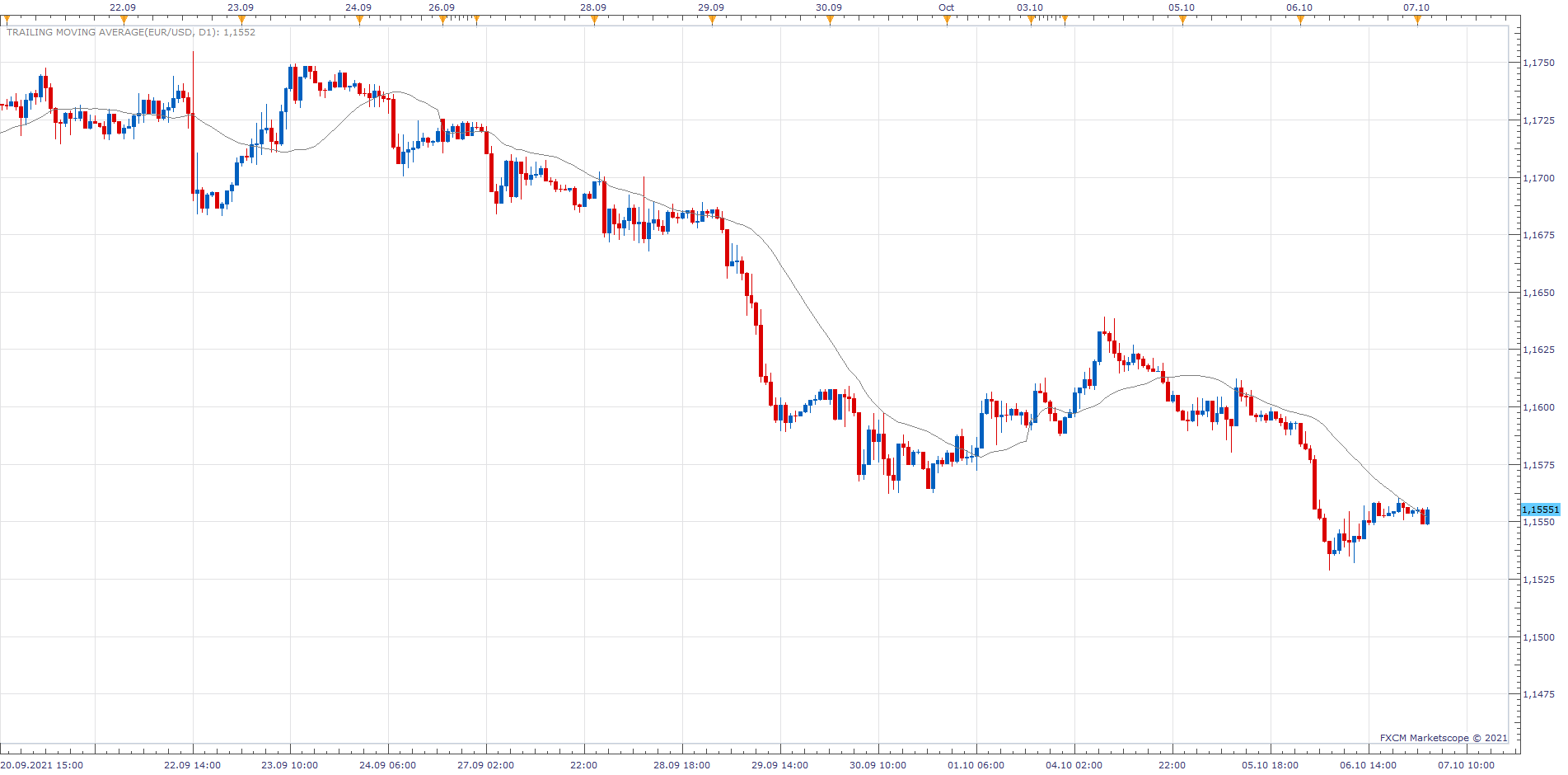This screenshot has width=1568, height=775.
Task: Click the 30.09 10:00 time axis label
Action: point(878,765)
